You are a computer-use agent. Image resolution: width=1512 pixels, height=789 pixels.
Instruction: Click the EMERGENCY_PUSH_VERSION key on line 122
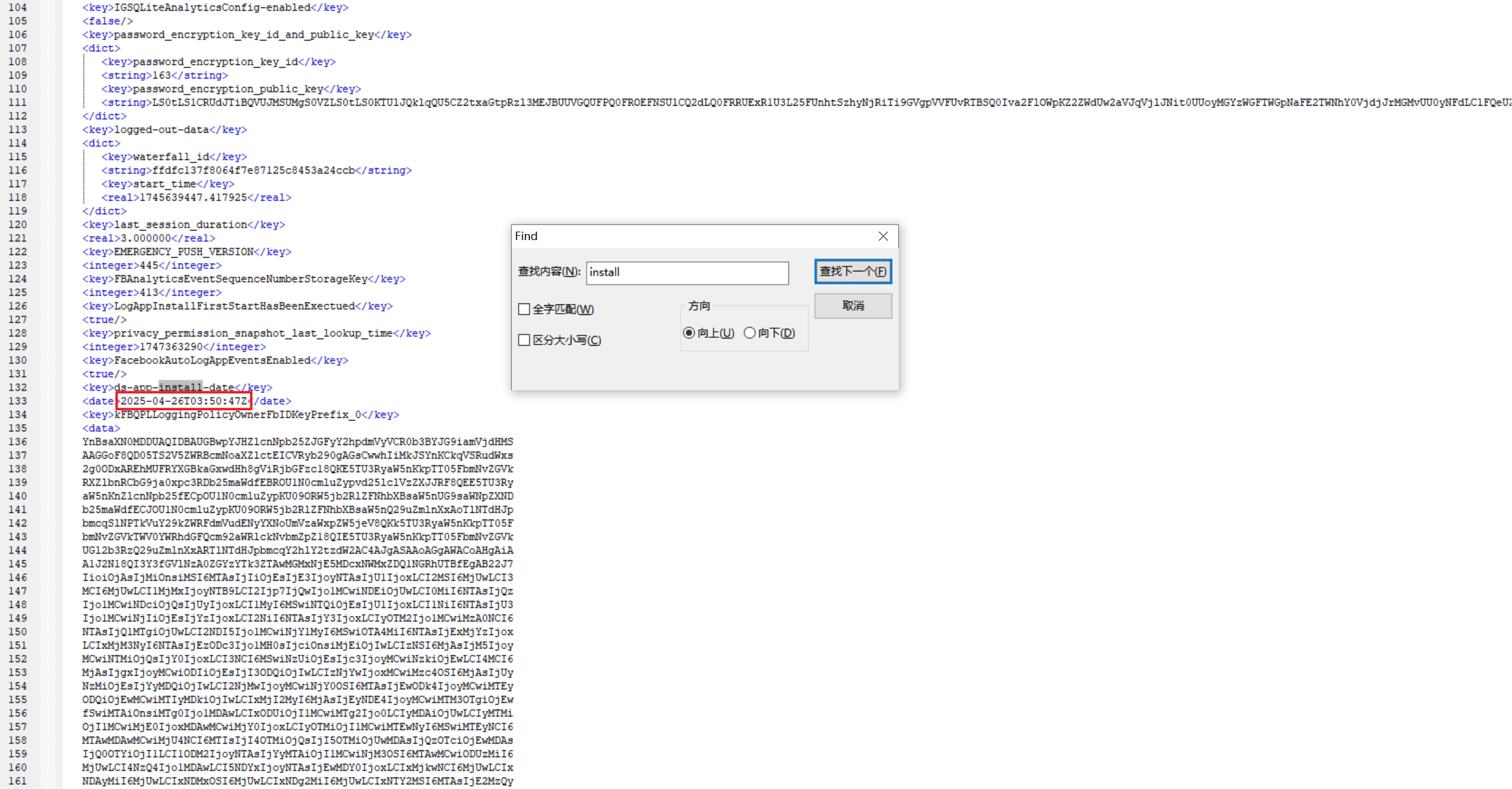(183, 252)
